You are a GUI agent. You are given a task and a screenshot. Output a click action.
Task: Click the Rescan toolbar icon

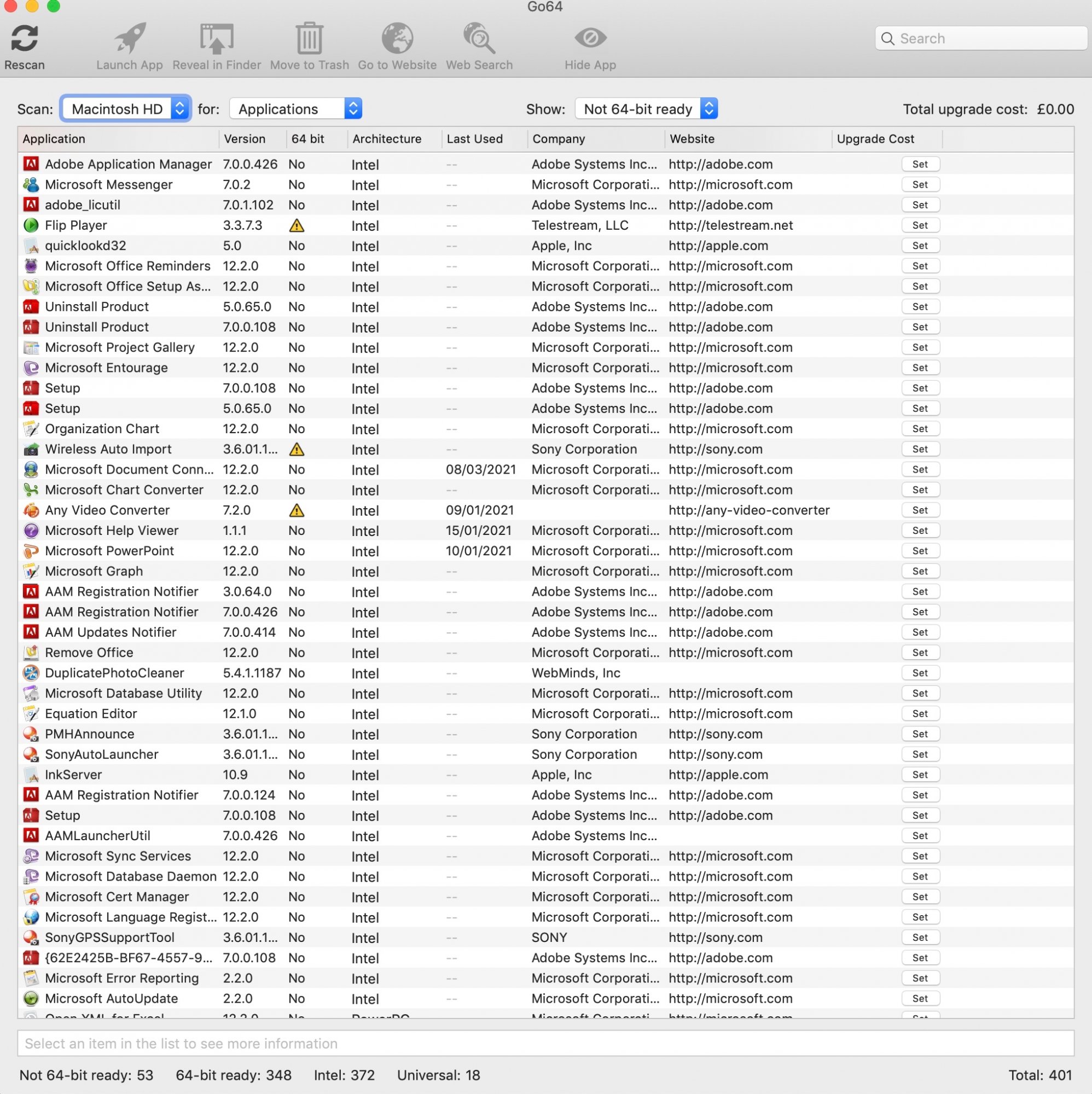pyautogui.click(x=25, y=38)
